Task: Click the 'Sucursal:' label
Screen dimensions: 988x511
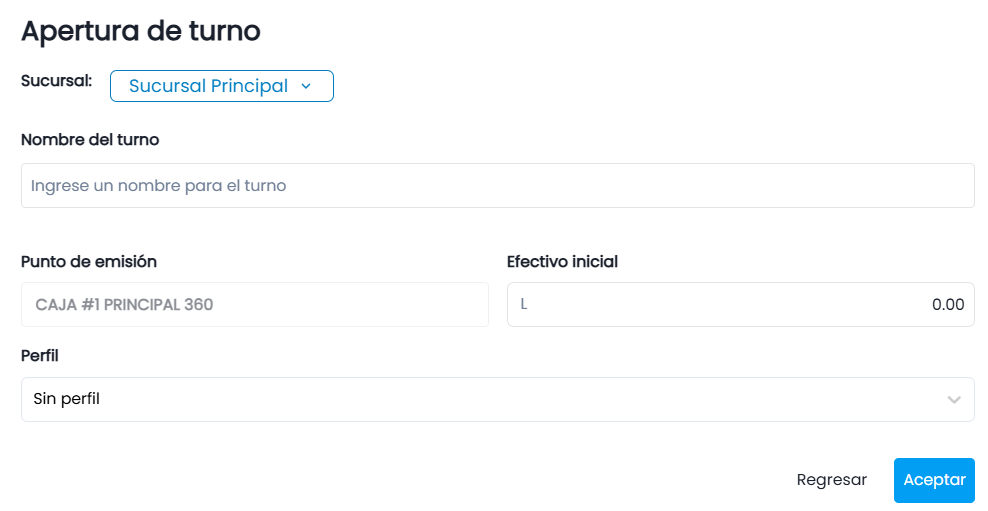Action: (57, 81)
